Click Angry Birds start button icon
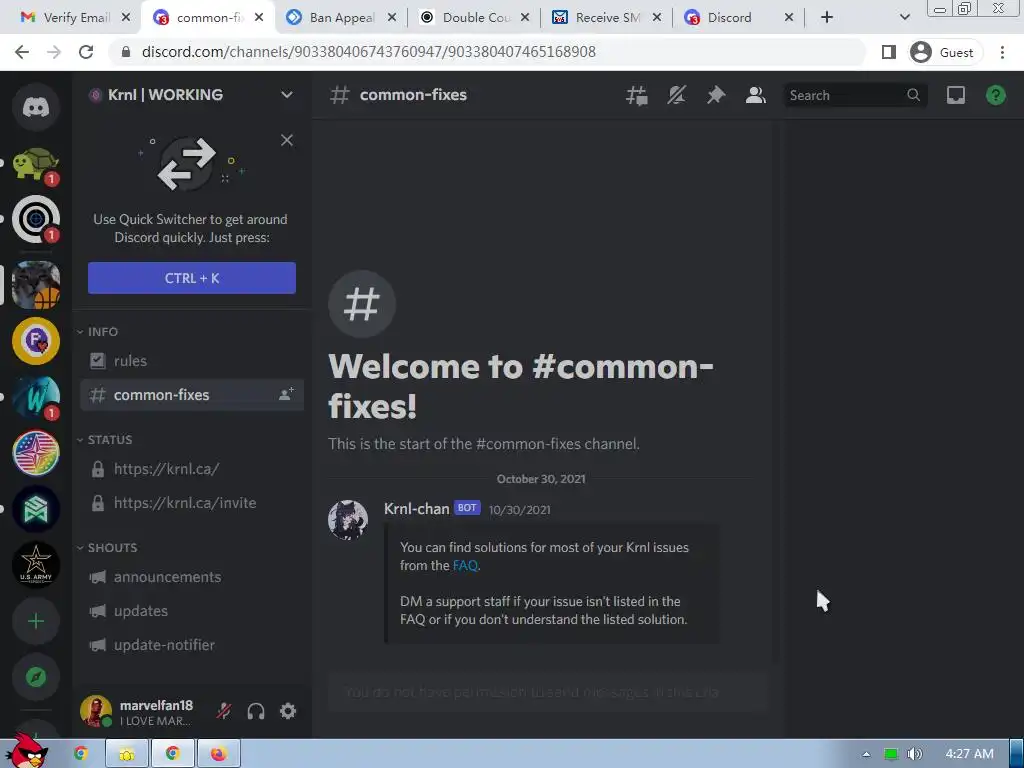Screen dimensions: 1024x768 26,751
